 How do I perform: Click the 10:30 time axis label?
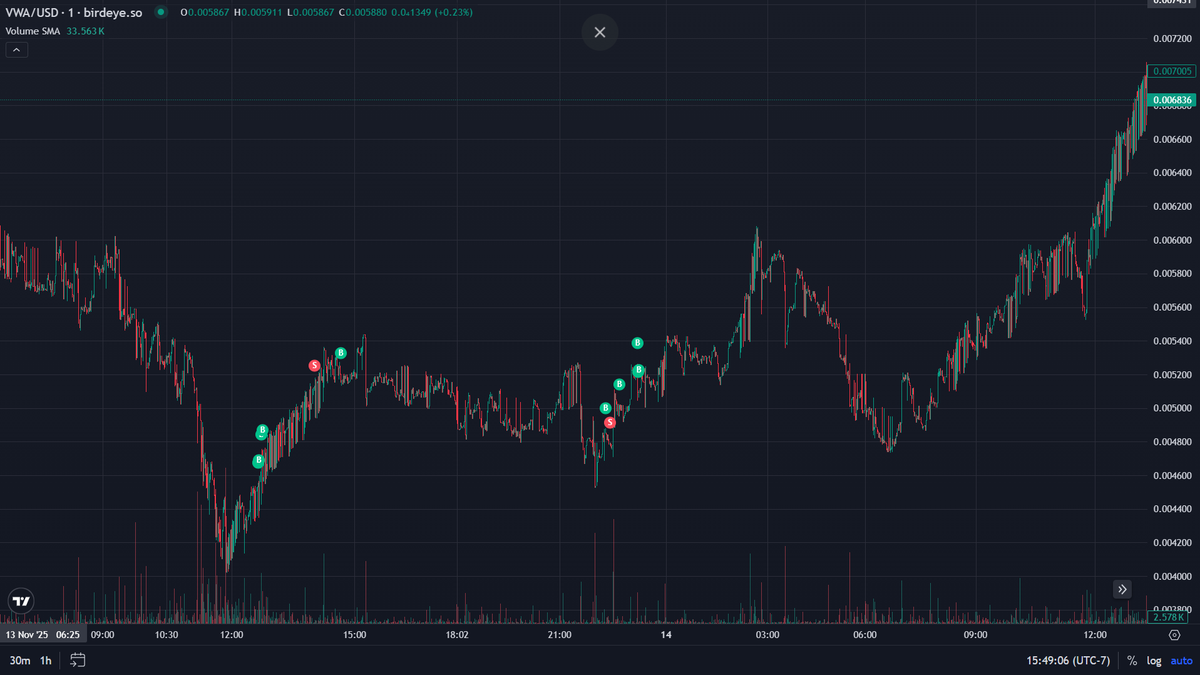coord(166,635)
